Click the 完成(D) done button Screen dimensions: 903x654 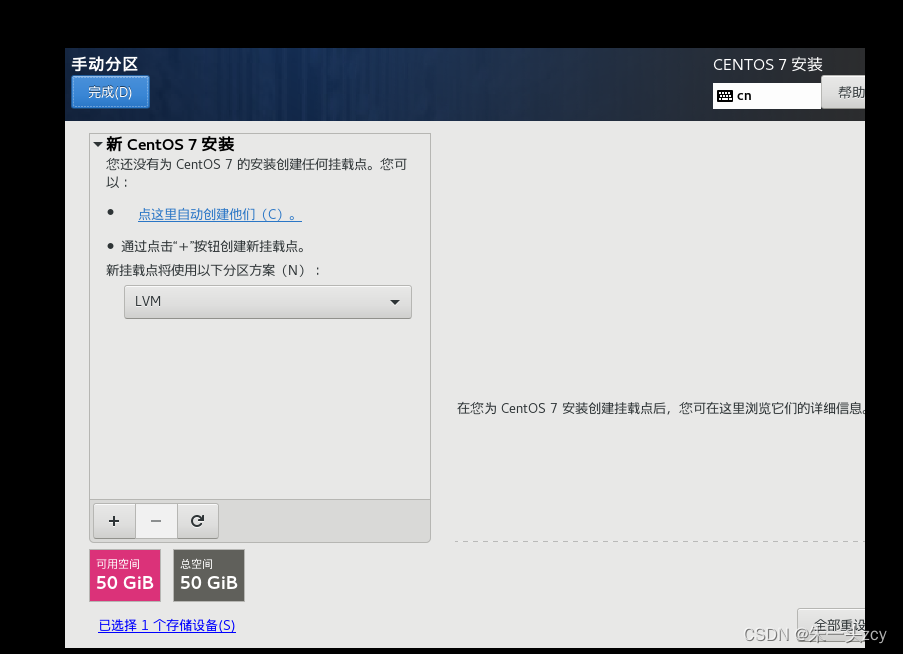click(110, 92)
